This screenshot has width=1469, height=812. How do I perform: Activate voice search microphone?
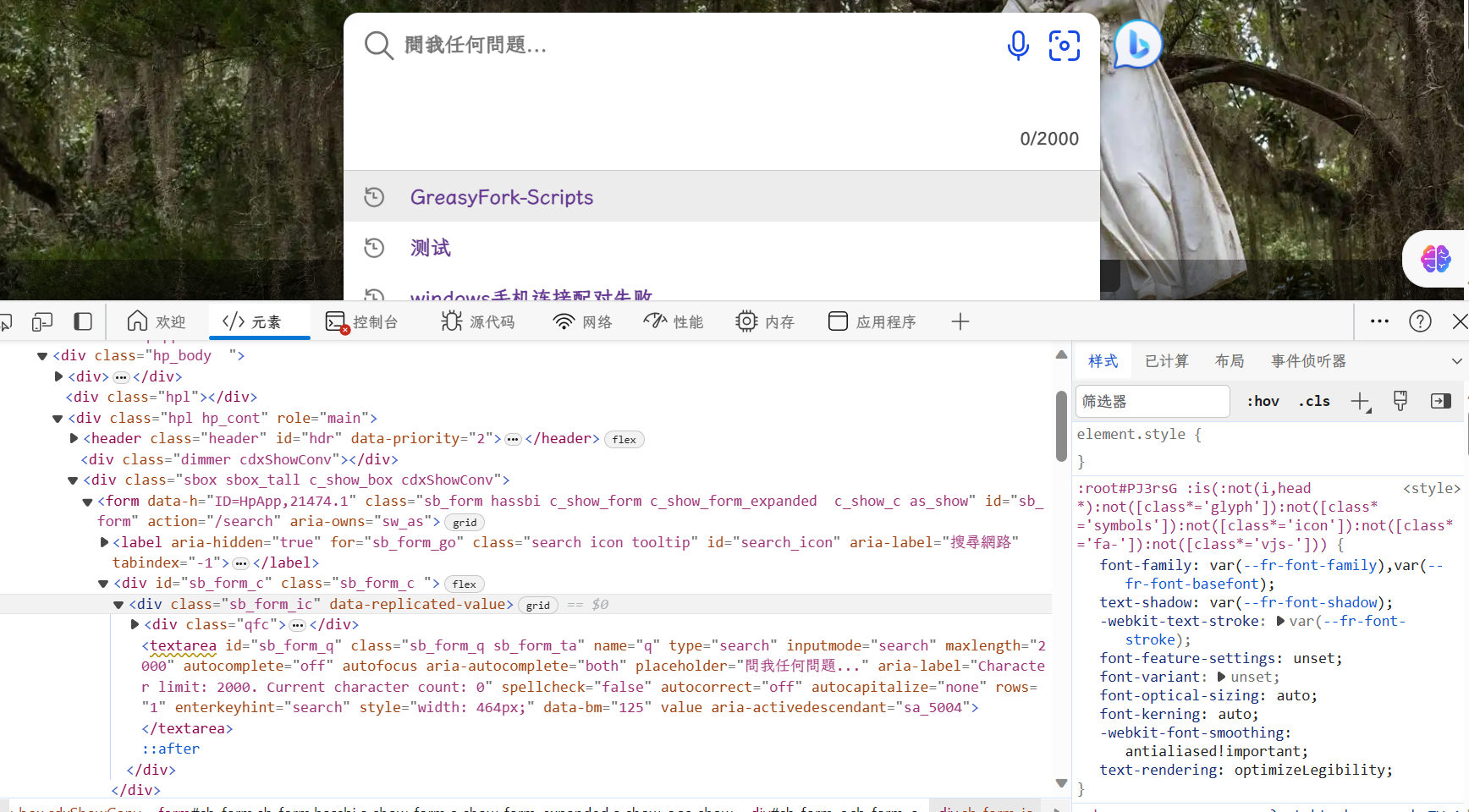[x=1018, y=46]
